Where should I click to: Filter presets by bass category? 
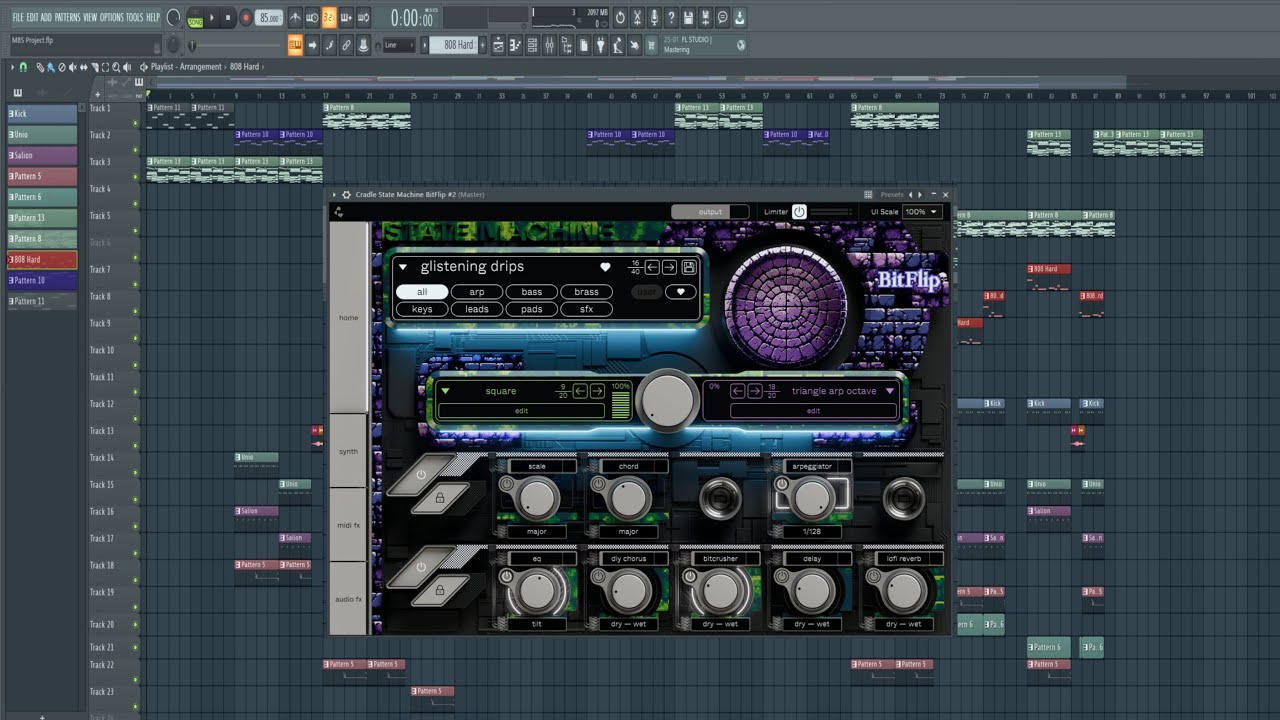coord(532,292)
